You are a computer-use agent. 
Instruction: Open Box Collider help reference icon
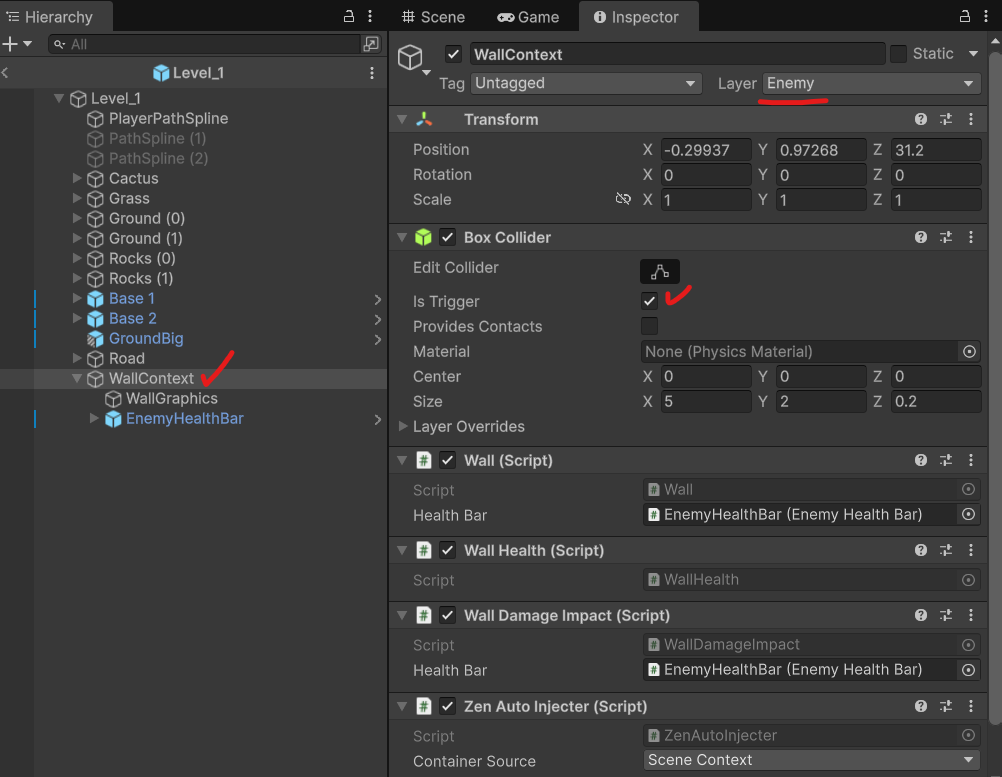click(x=920, y=237)
